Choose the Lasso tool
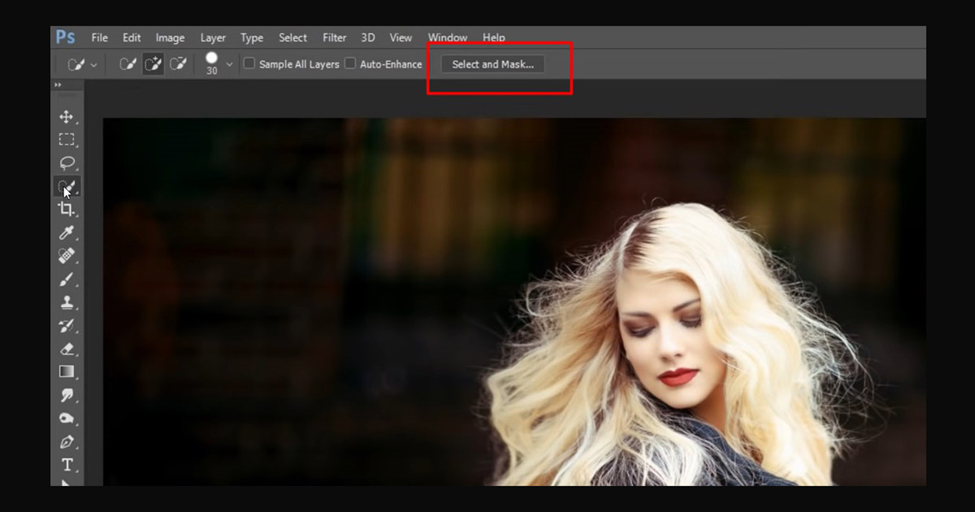Viewport: 975px width, 512px height. click(x=66, y=163)
